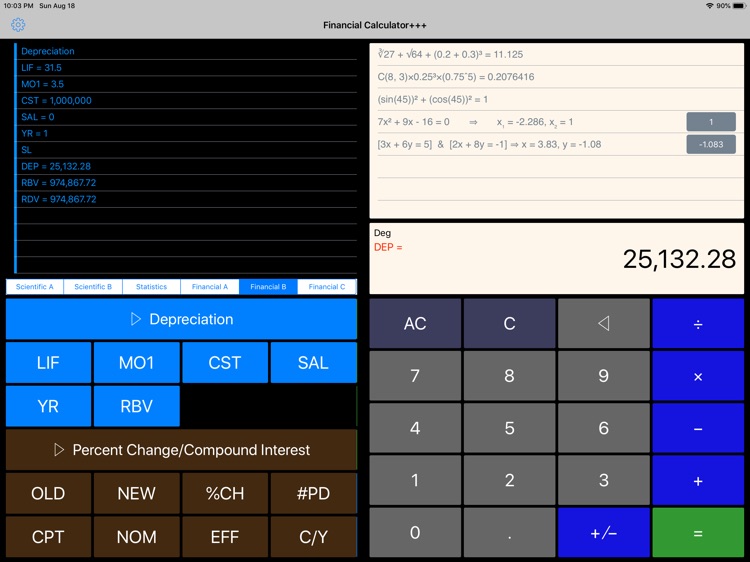The height and width of the screenshot is (562, 750).
Task: Tap the multiply operator key
Action: (x=698, y=376)
